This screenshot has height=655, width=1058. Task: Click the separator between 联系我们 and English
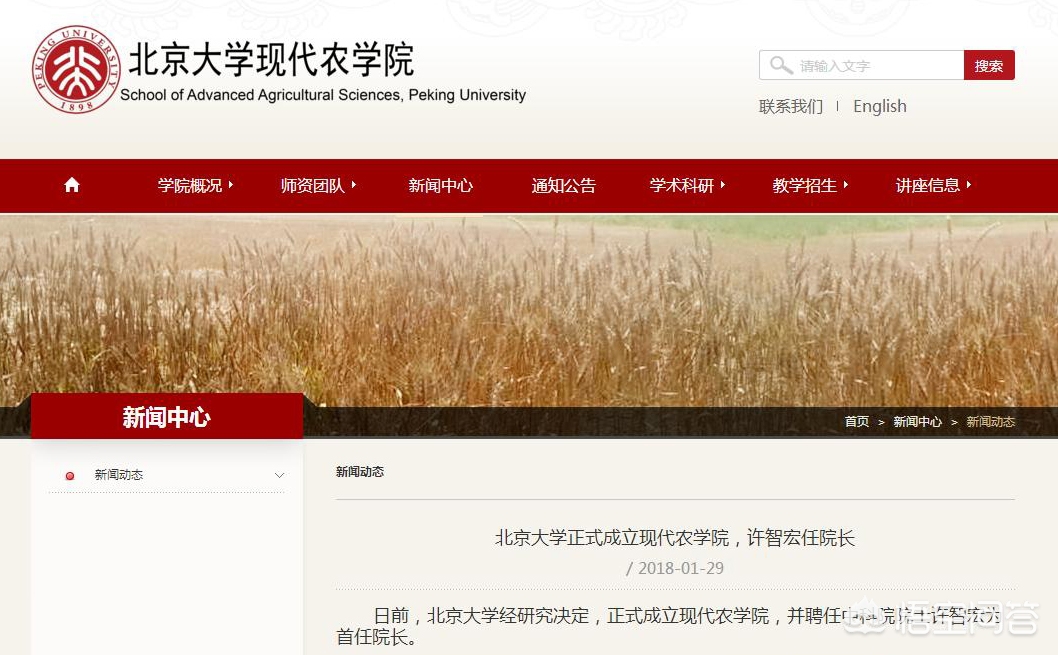tap(836, 106)
